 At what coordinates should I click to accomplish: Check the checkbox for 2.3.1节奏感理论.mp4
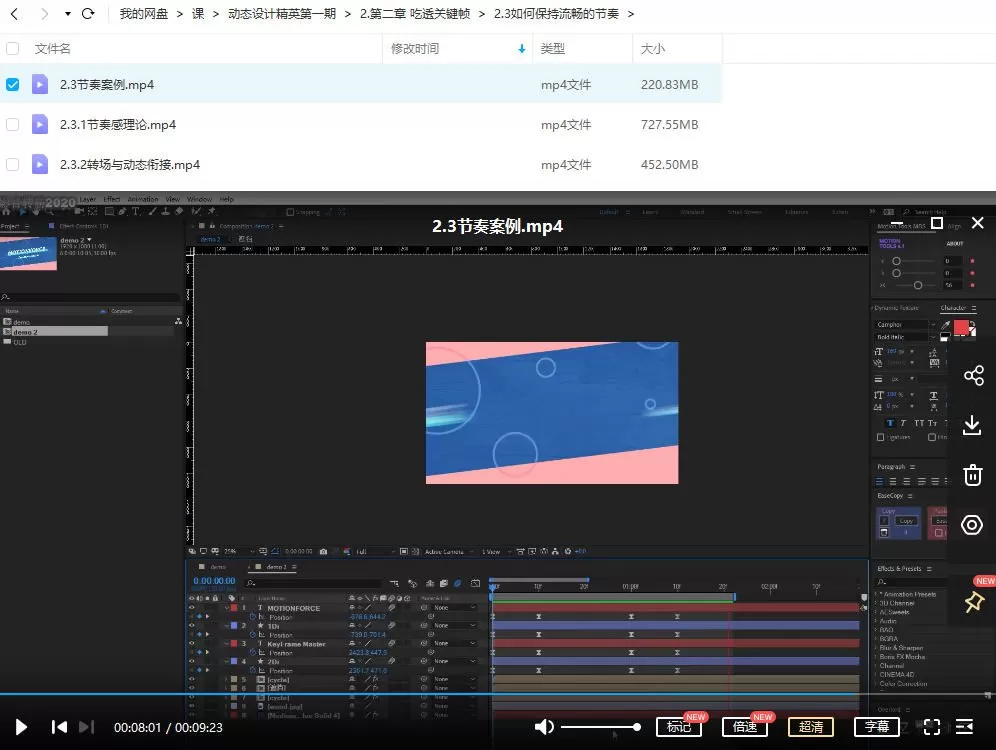point(12,124)
